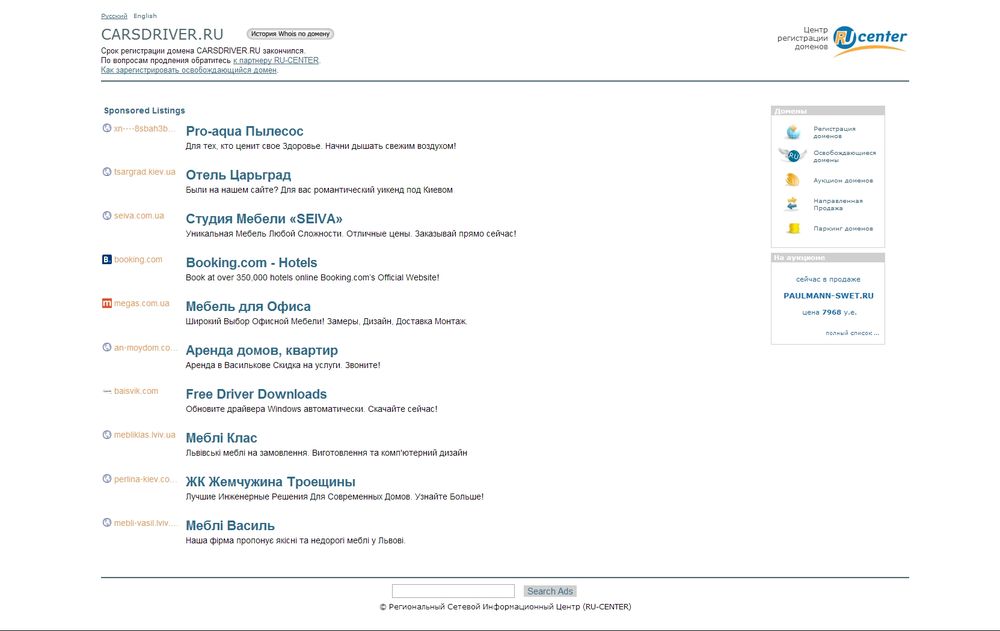Click the globe icon beside xn----8sbah3b

(107, 128)
